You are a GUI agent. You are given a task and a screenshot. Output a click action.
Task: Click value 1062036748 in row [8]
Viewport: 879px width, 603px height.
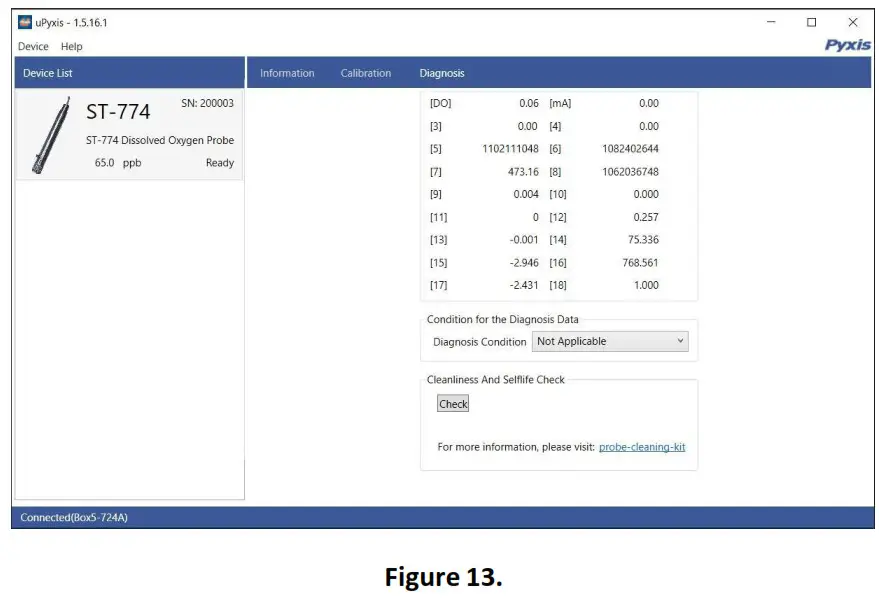pyautogui.click(x=630, y=171)
